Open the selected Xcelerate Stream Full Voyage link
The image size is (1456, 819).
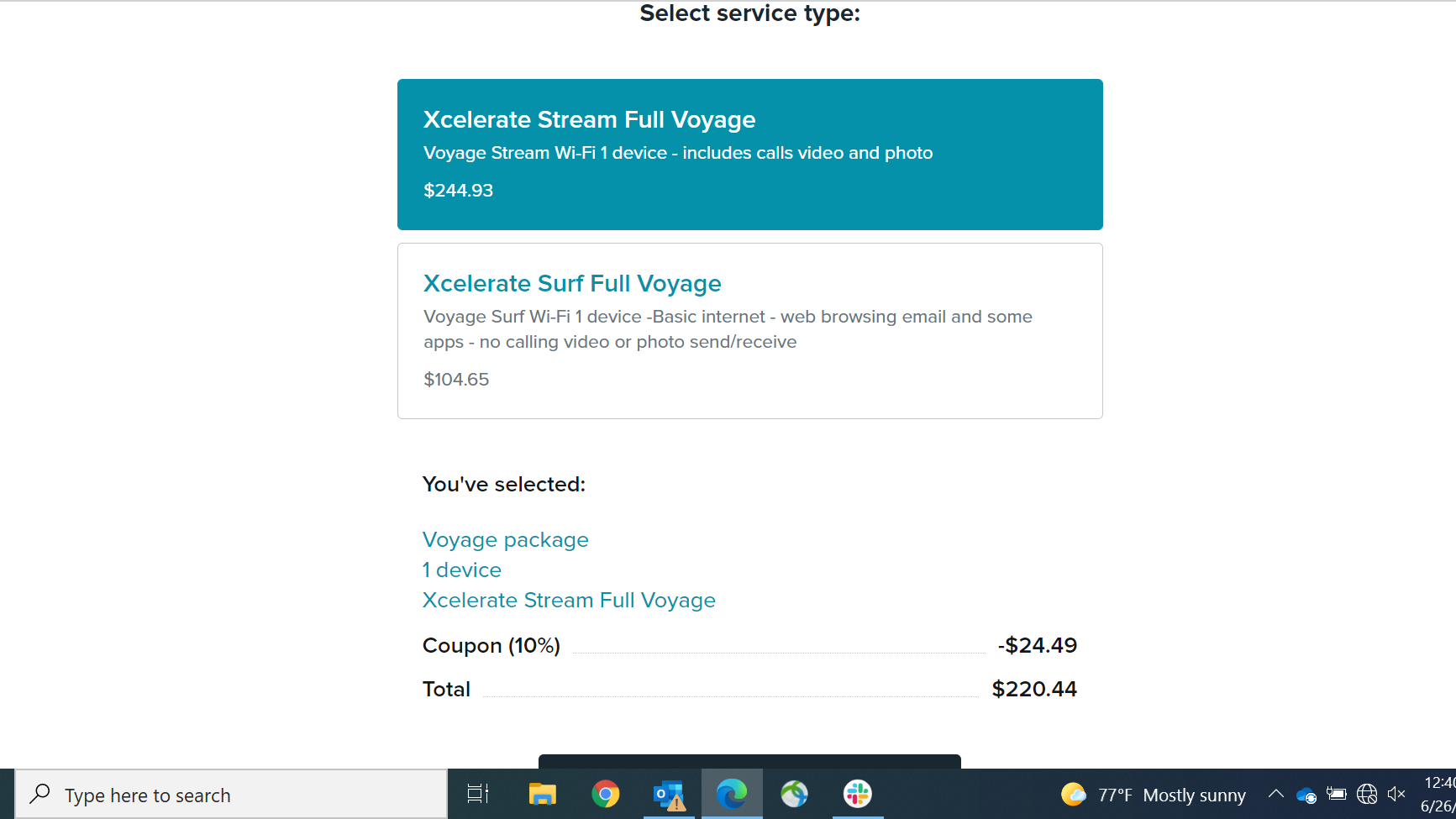pyautogui.click(x=569, y=601)
